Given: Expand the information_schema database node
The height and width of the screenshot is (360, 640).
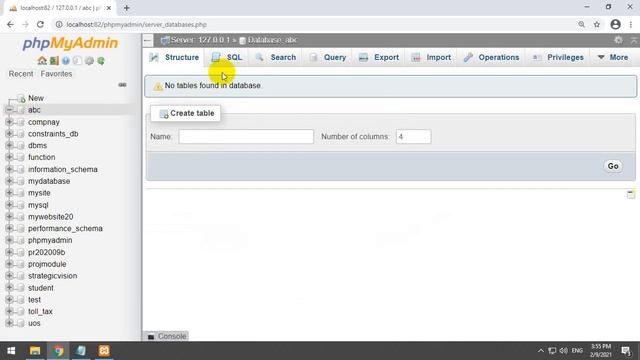Looking at the screenshot, I should tap(9, 169).
